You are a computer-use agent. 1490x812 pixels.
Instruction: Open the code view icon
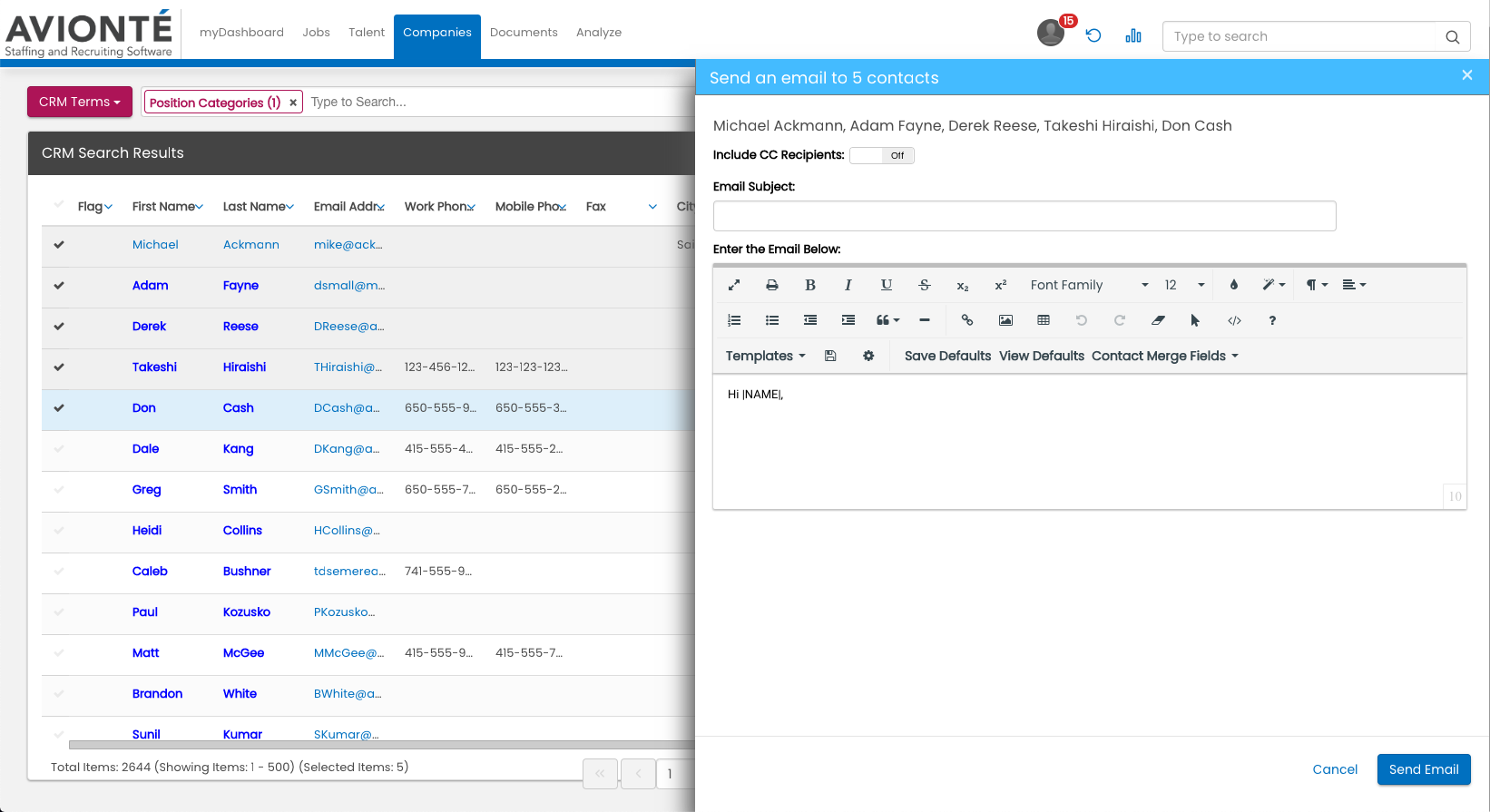(x=1234, y=320)
